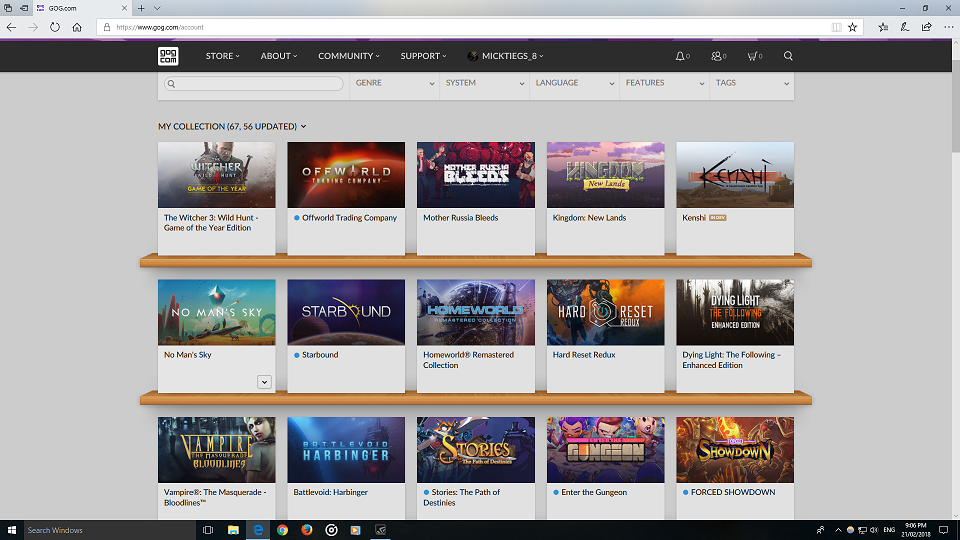Open the COMMUNITY menu
Screen dimensions: 960x540
(x=349, y=56)
